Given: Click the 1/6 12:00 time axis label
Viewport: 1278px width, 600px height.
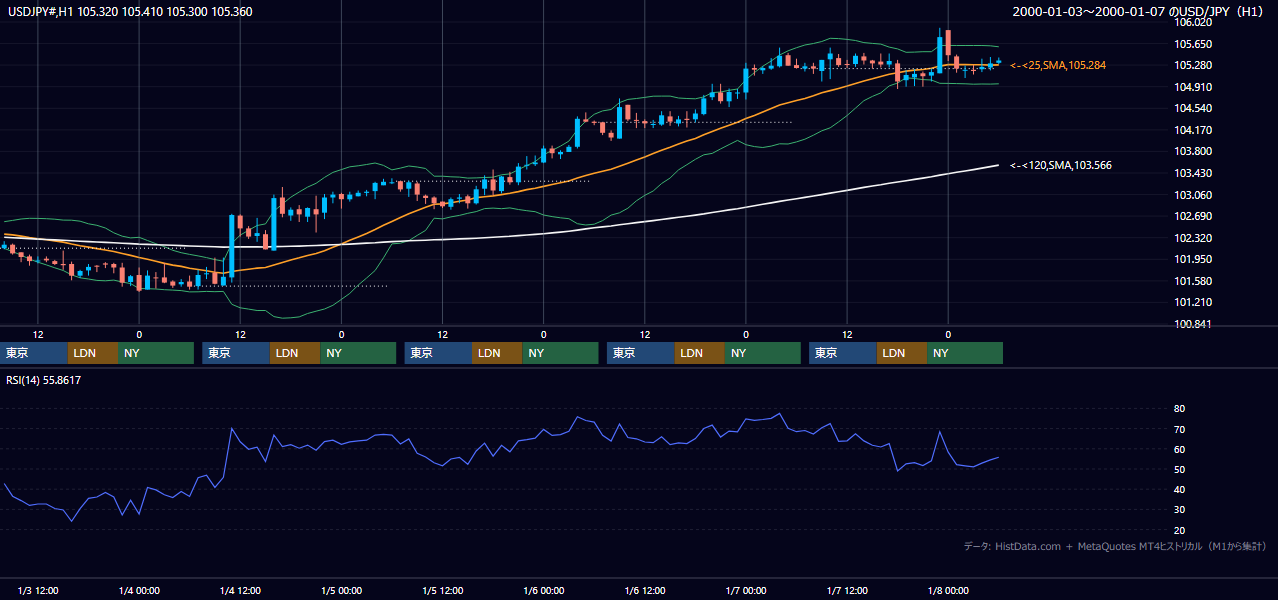Looking at the screenshot, I should click(644, 591).
